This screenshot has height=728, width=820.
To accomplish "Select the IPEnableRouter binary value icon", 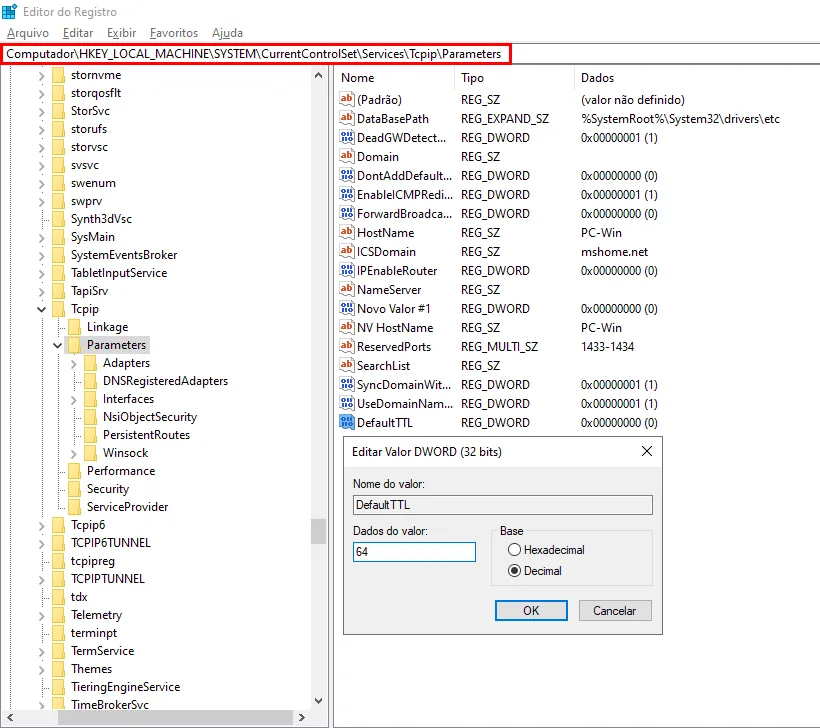I will 346,270.
